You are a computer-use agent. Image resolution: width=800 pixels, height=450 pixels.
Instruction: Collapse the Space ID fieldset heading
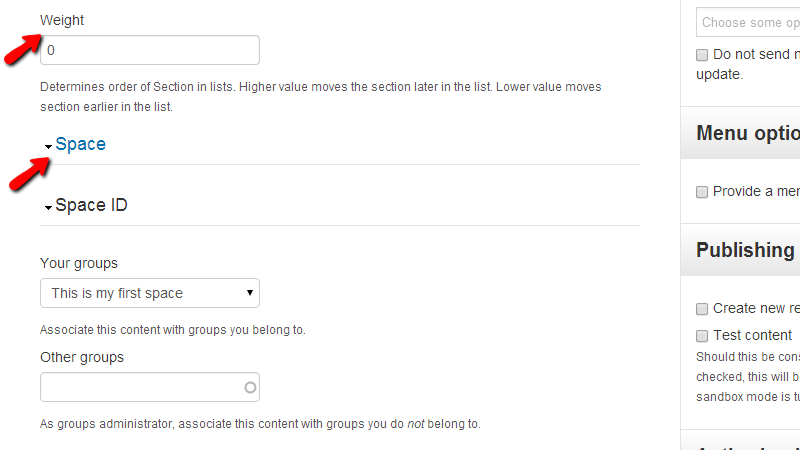coord(91,205)
